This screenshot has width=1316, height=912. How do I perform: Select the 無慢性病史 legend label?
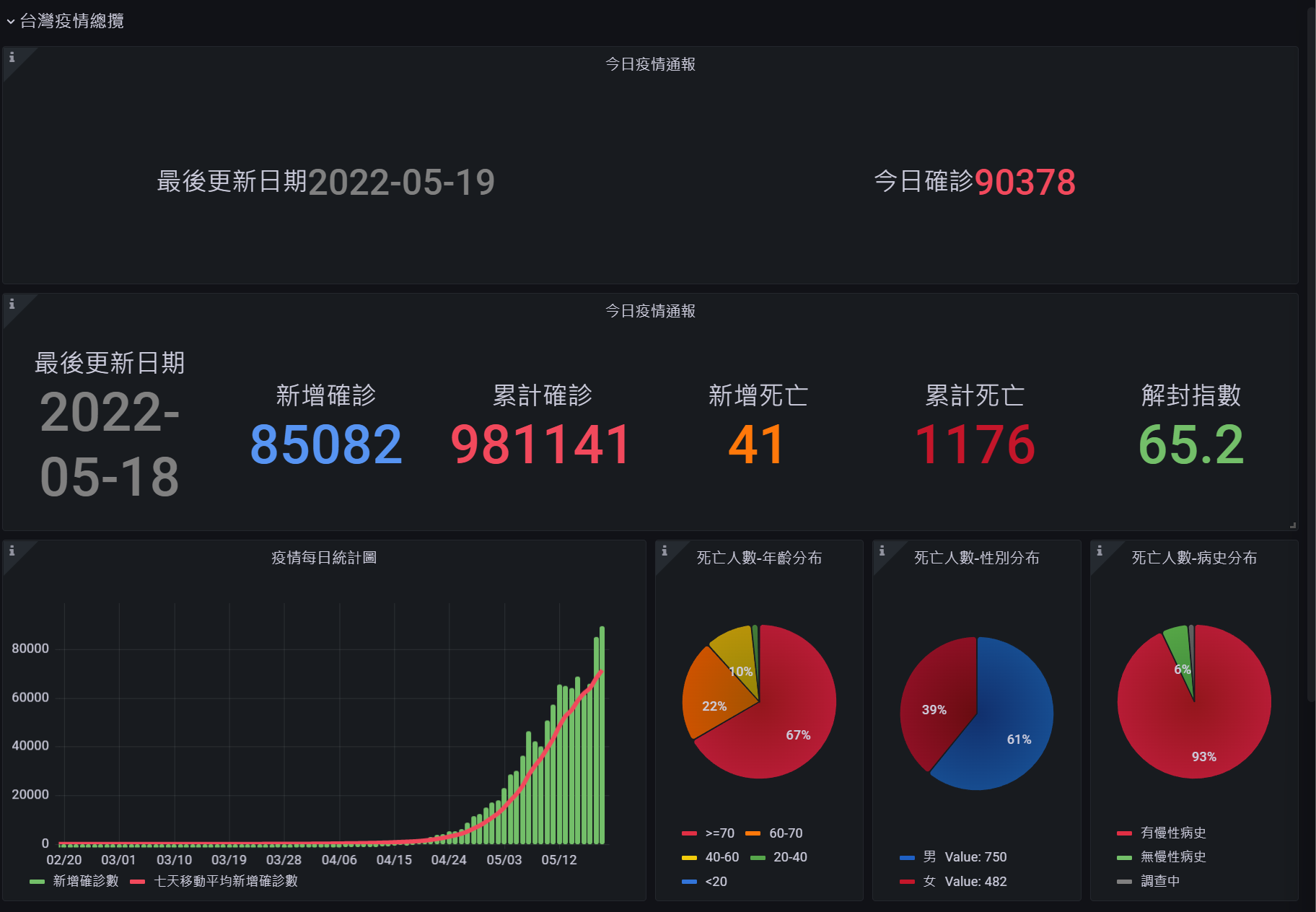[1173, 857]
